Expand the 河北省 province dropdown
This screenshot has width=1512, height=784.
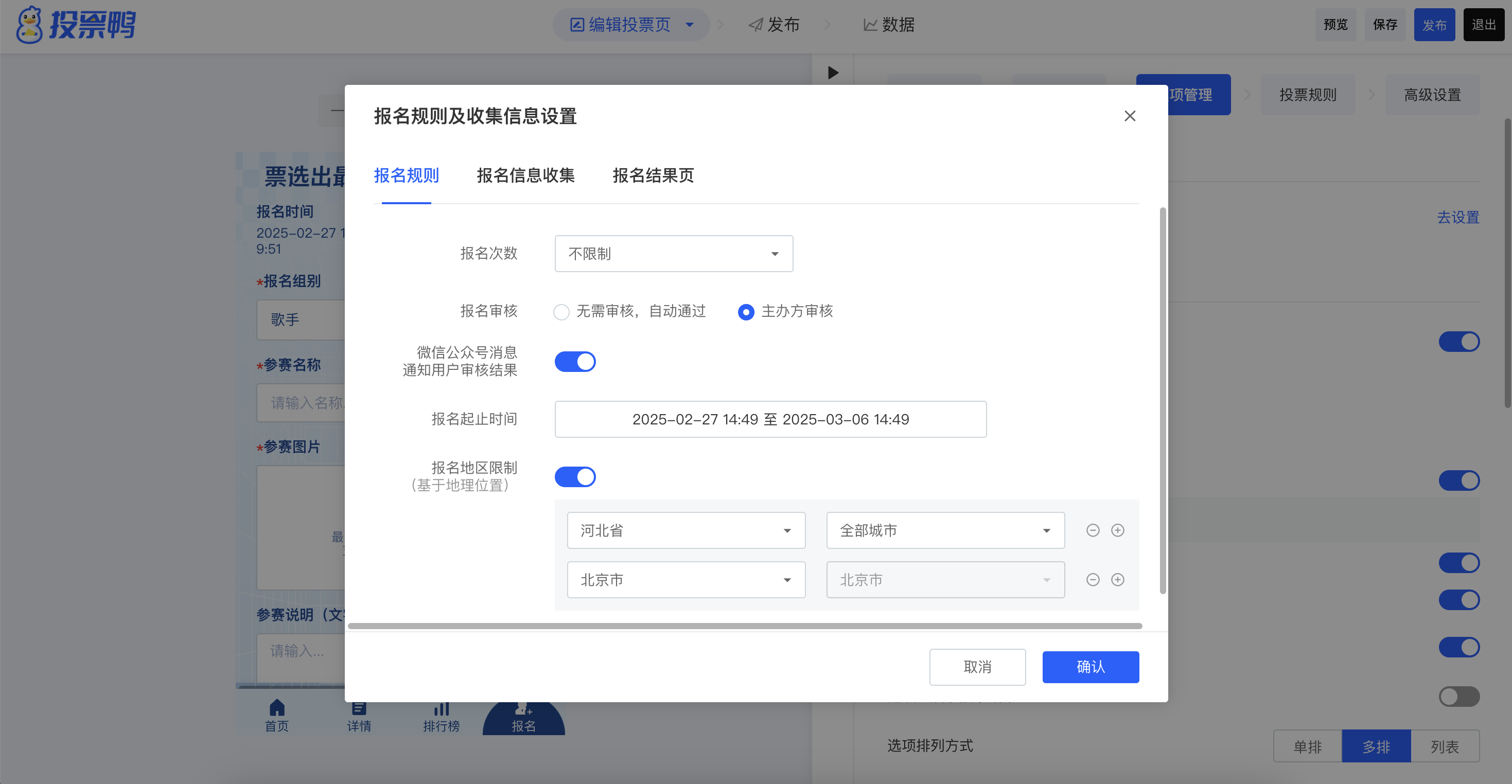click(685, 530)
